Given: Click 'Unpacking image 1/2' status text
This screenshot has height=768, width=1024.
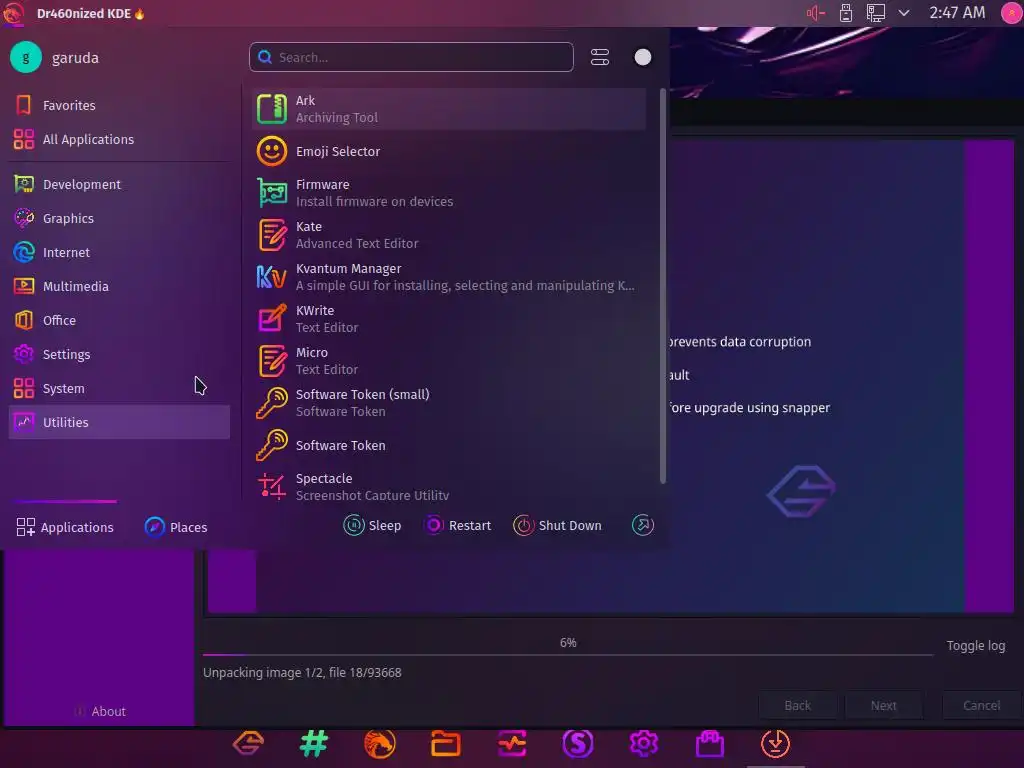Looking at the screenshot, I should [x=302, y=672].
